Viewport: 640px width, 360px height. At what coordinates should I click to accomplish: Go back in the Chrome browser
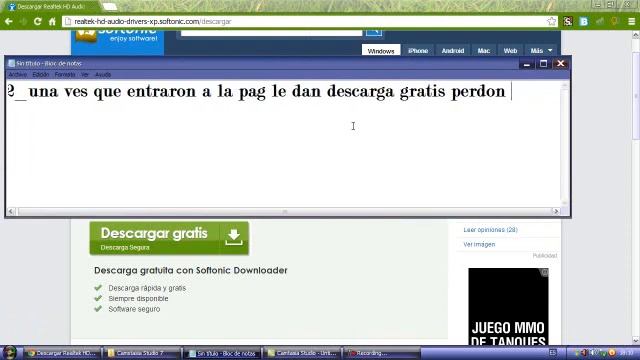pyautogui.click(x=9, y=21)
